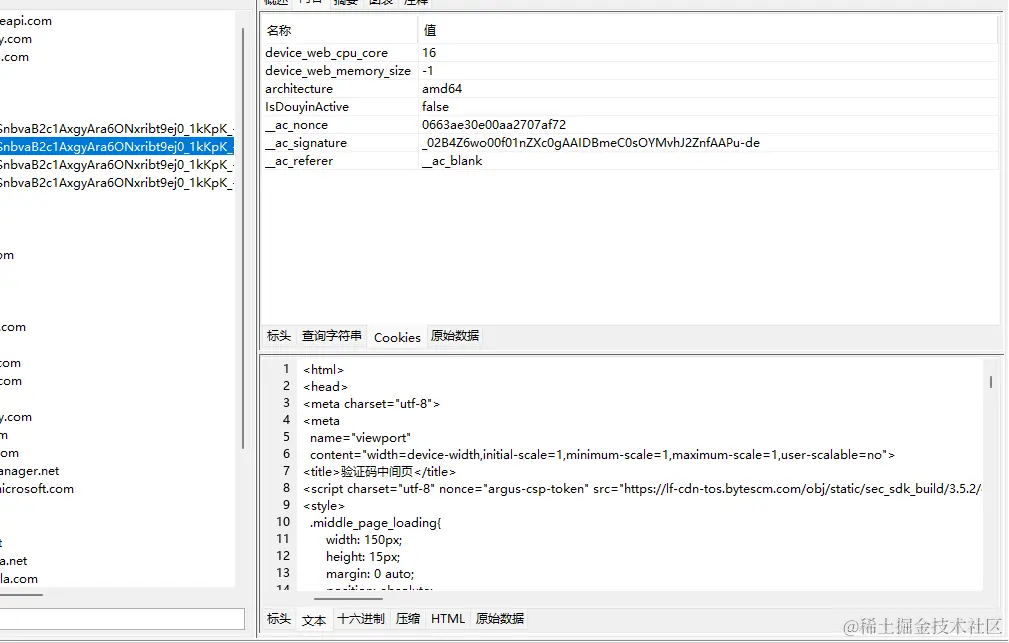This screenshot has height=643, width=1009.
Task: Click the __ac_blank value cell
Action: click(x=452, y=161)
